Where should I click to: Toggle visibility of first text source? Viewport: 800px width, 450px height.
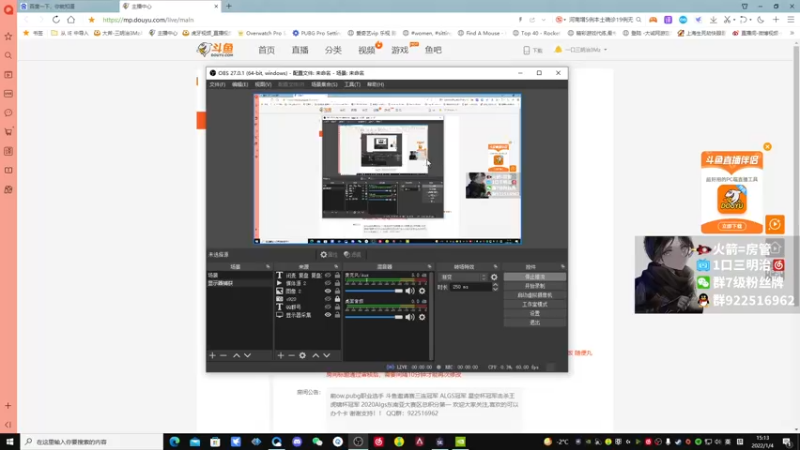click(x=328, y=275)
